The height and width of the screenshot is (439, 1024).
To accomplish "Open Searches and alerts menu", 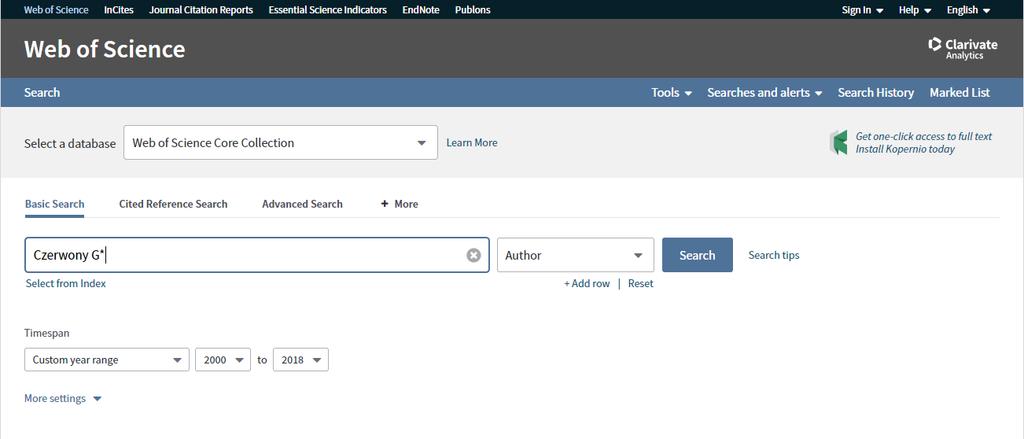I will click(765, 93).
